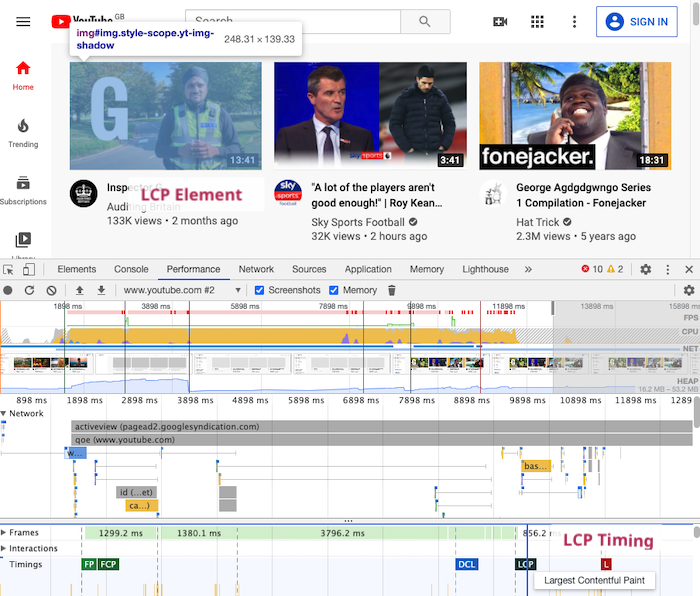Click the Sky Sports channel avatar
700x596 pixels.
[x=288, y=193]
